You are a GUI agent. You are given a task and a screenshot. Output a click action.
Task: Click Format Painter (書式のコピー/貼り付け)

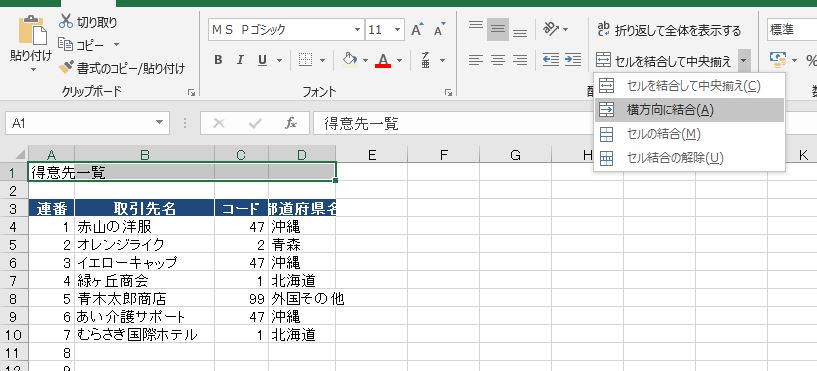tap(122, 68)
